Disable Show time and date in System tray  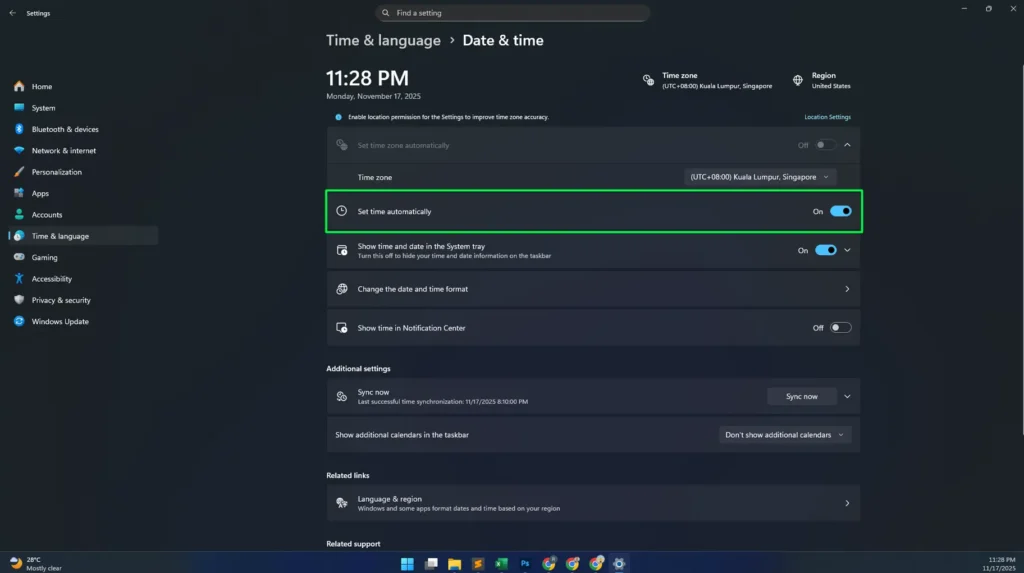[825, 250]
